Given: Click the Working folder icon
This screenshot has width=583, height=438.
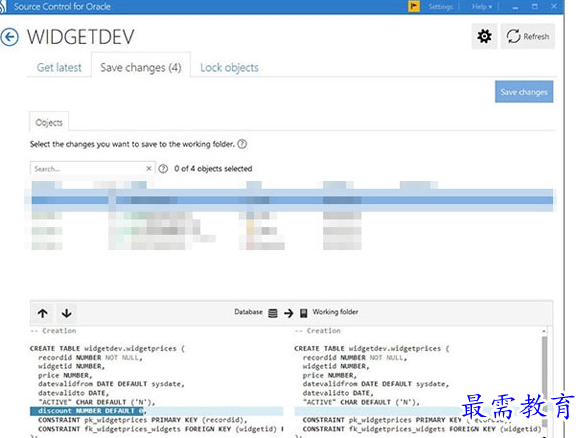Looking at the screenshot, I should click(x=304, y=313).
